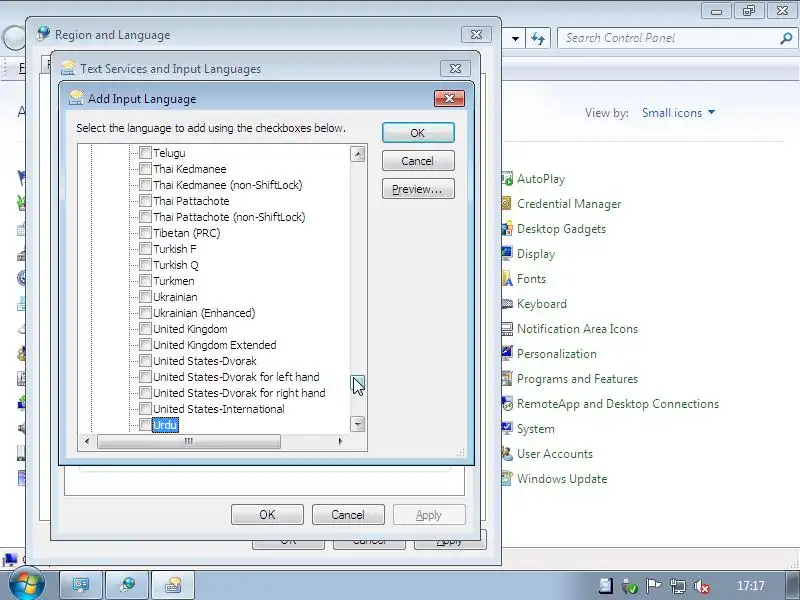The image size is (800, 600).
Task: Tick the United States-International checkbox
Action: (x=145, y=409)
